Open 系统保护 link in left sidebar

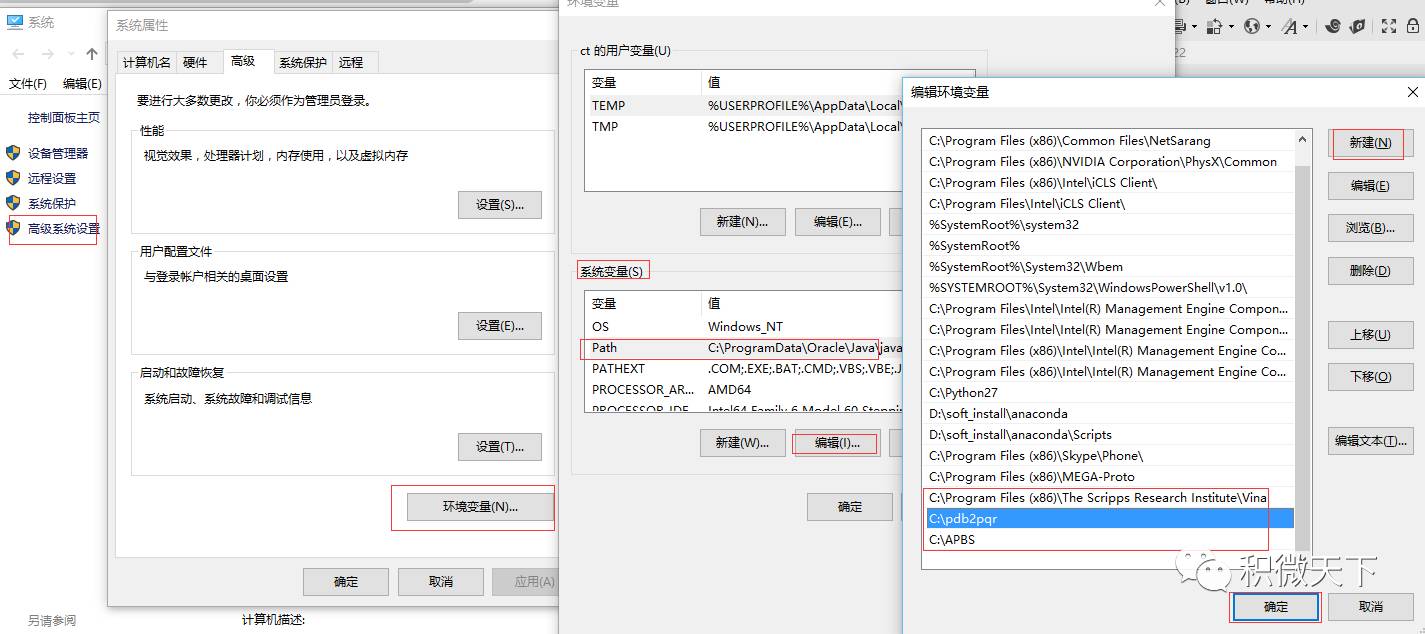[52, 203]
